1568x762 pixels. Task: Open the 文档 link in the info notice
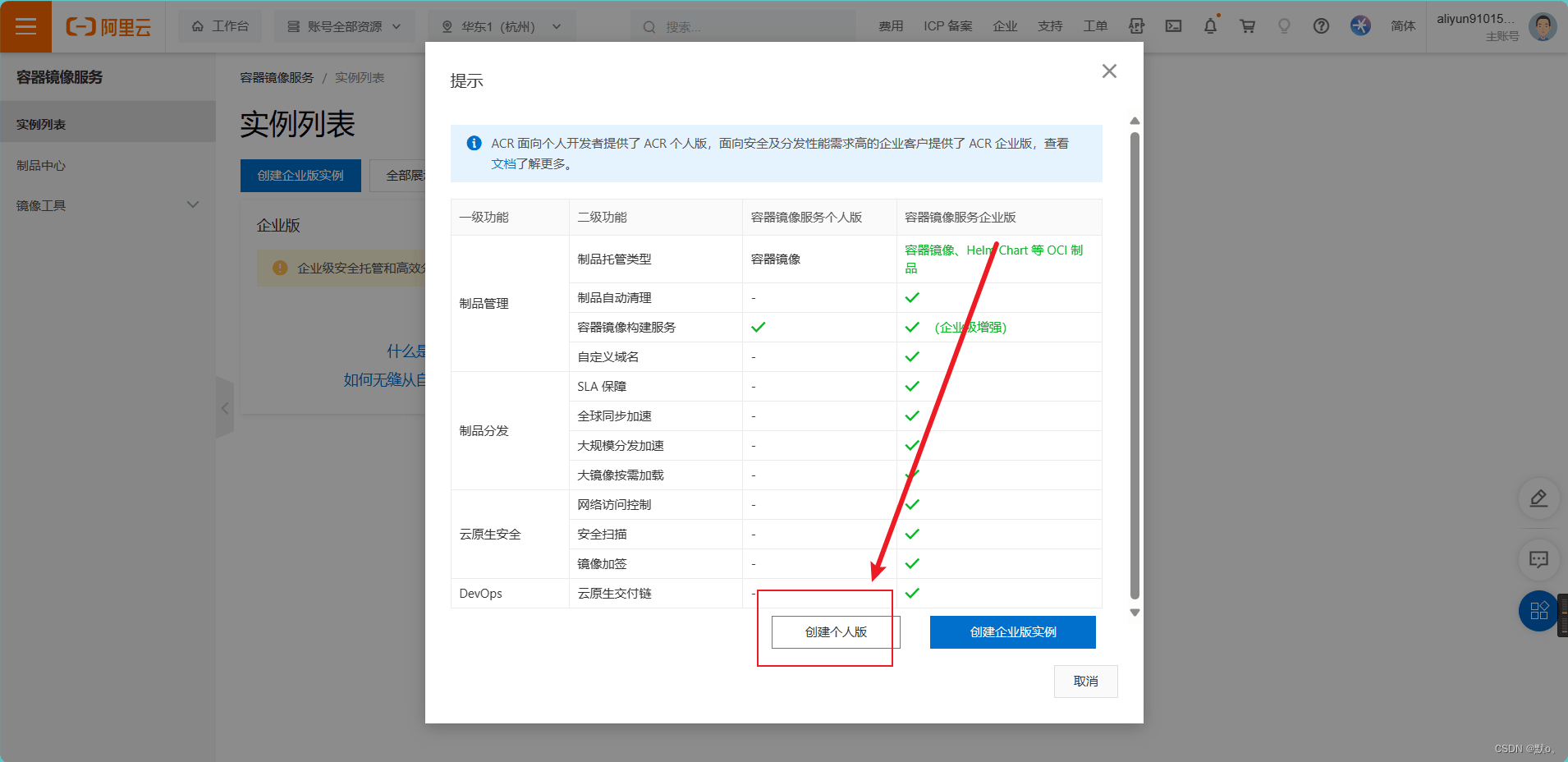pos(503,163)
